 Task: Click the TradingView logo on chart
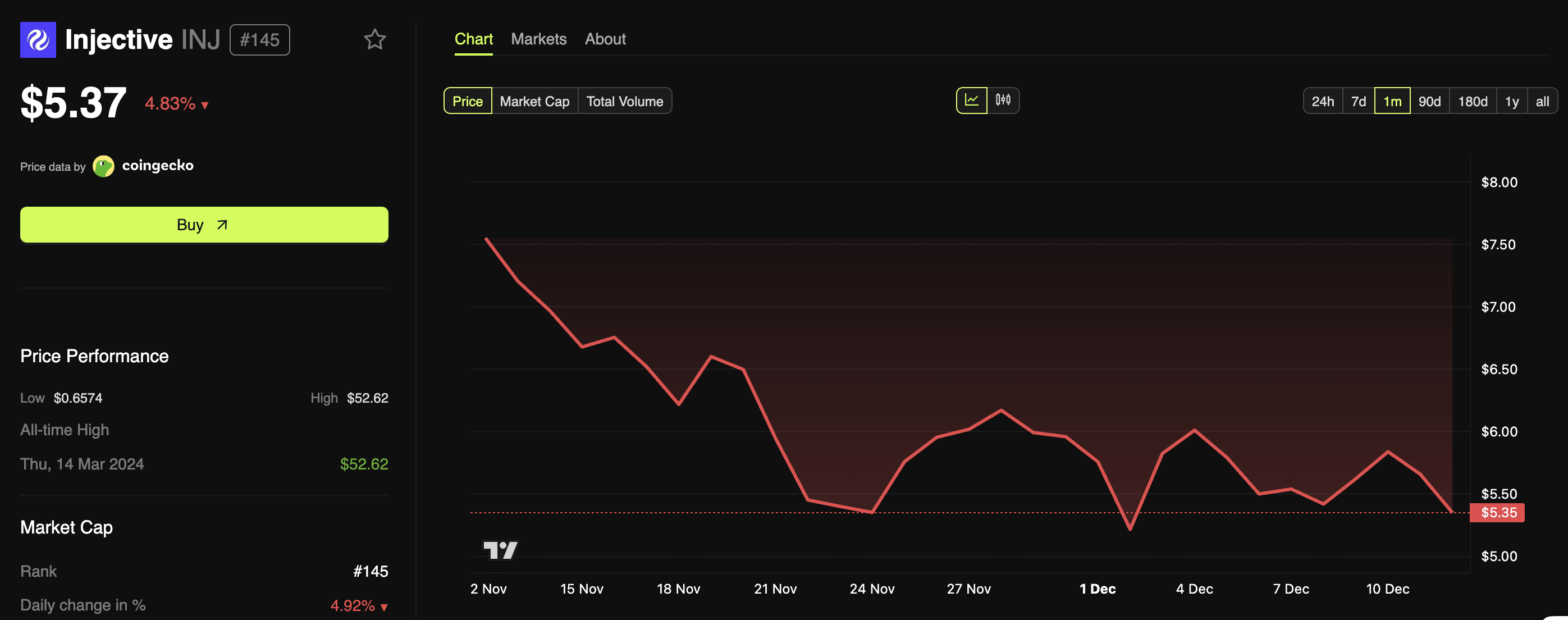tap(500, 550)
